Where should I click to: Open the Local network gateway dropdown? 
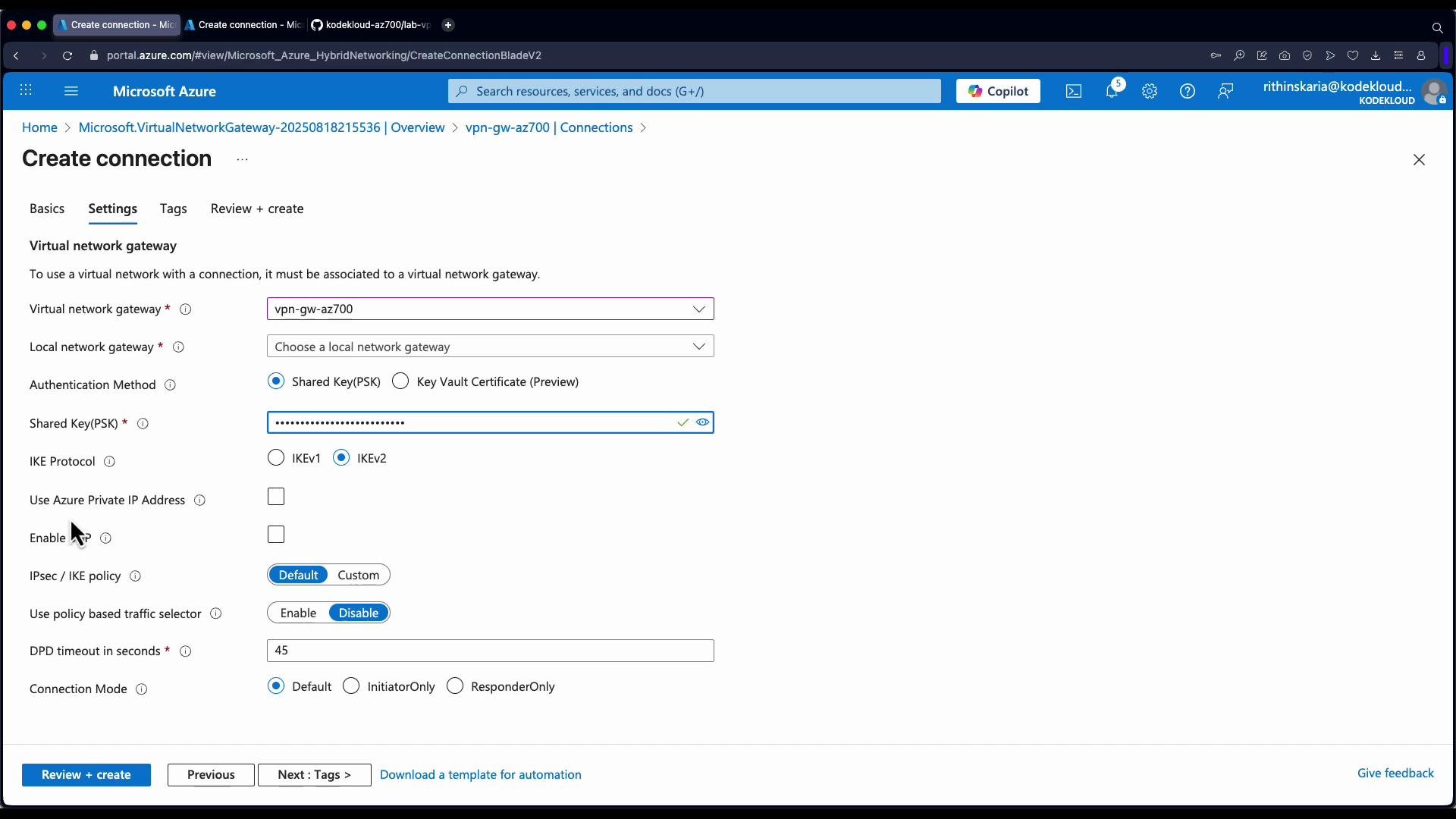tap(491, 347)
